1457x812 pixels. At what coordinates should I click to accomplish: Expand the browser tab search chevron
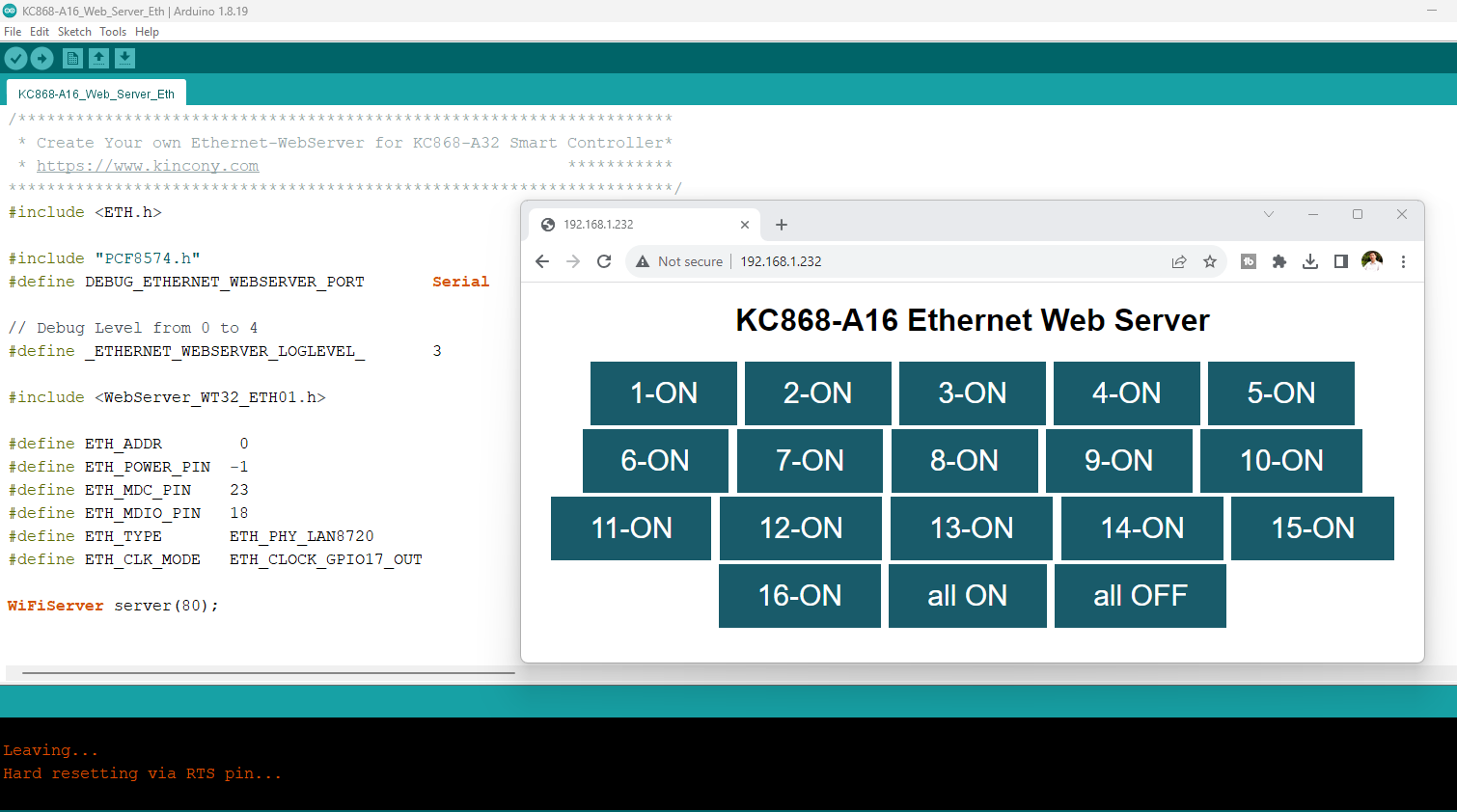[1269, 214]
